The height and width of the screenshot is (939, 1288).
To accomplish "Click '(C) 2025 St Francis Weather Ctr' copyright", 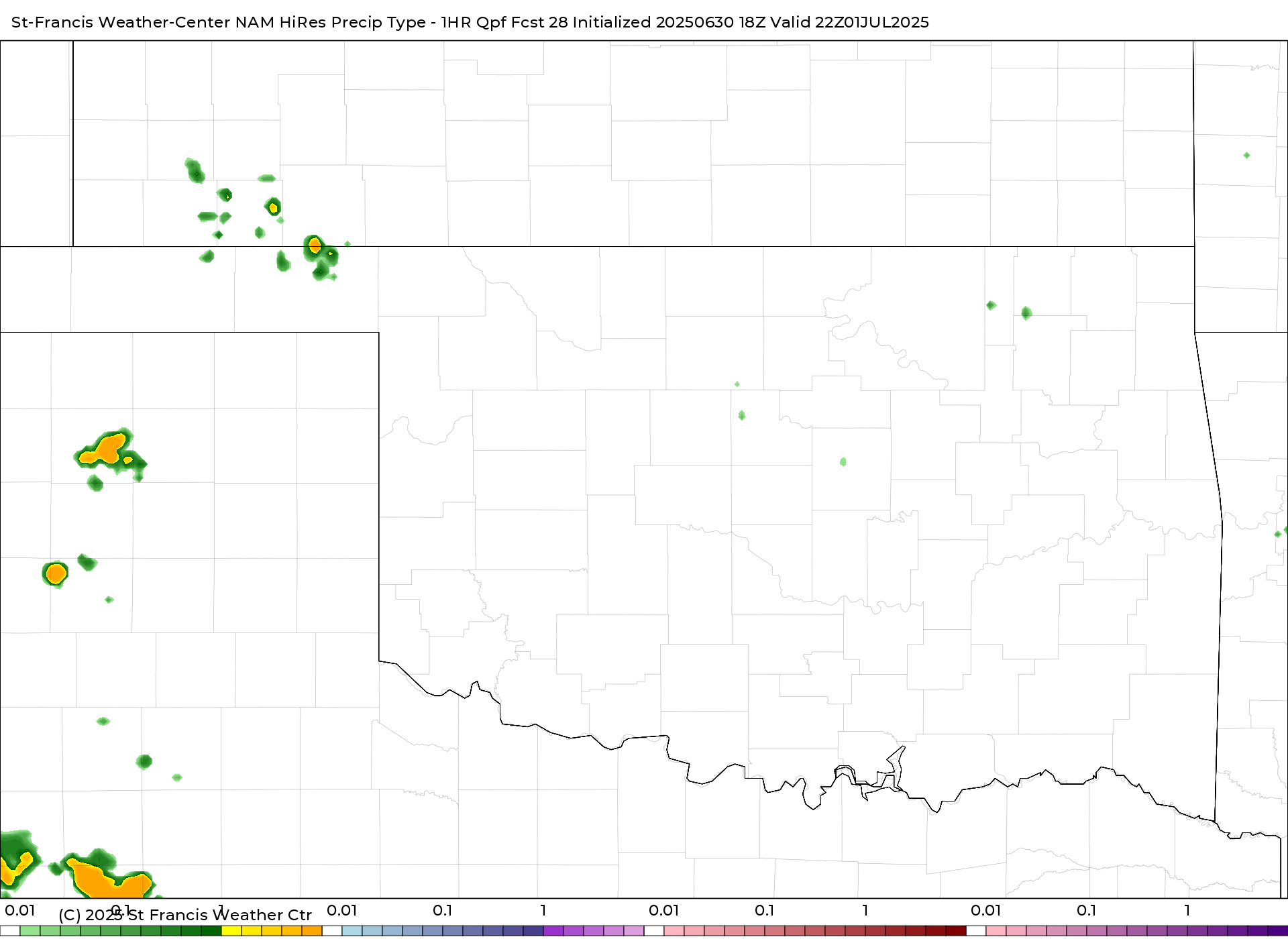I will click(x=185, y=915).
